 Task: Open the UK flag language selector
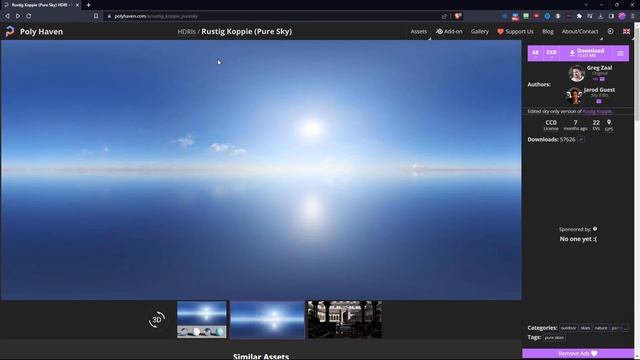tap(626, 31)
